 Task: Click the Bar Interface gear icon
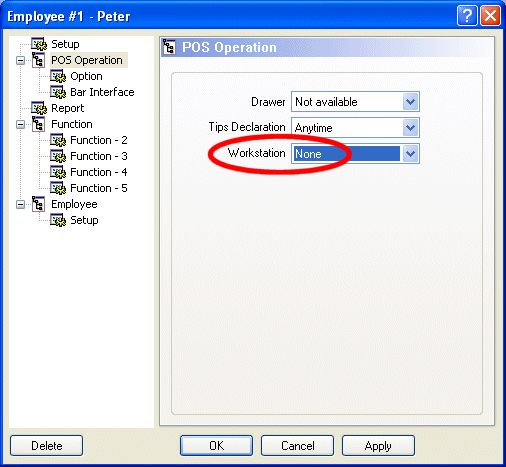click(x=58, y=92)
